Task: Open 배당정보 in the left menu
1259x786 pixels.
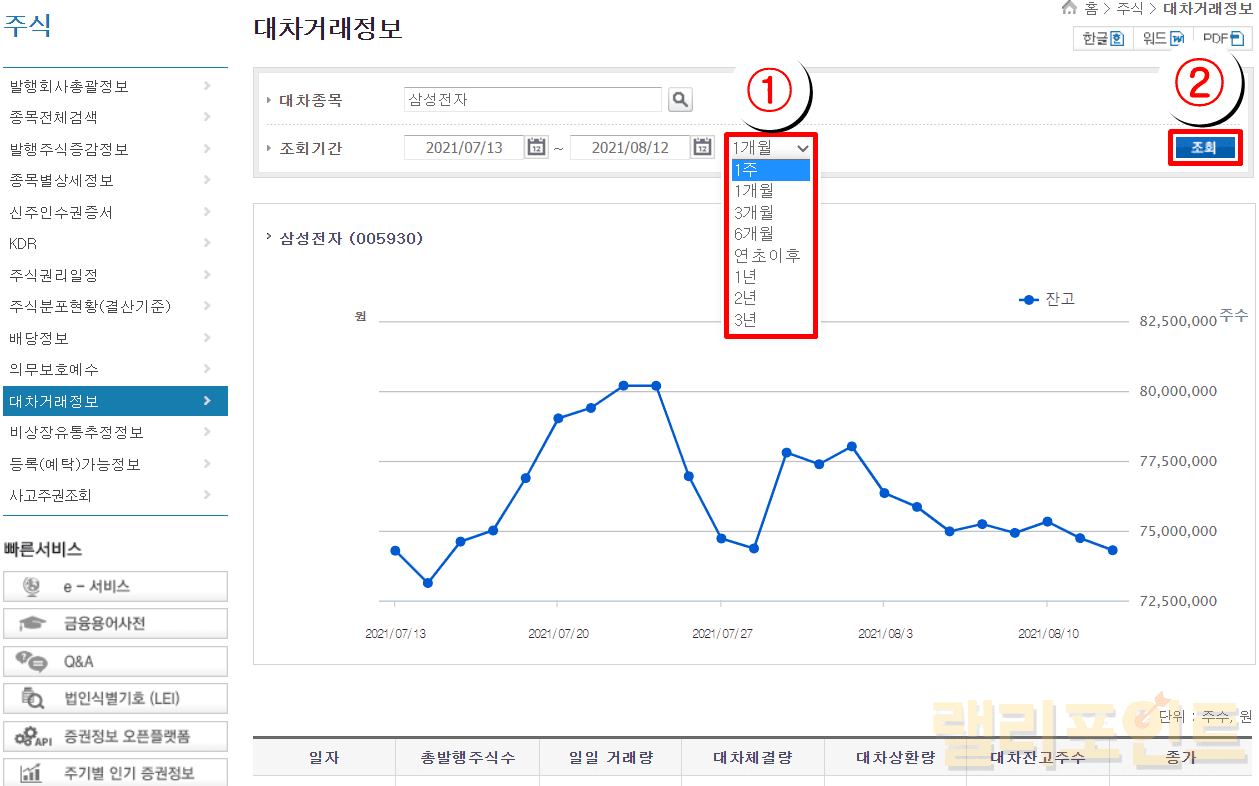Action: [114, 338]
